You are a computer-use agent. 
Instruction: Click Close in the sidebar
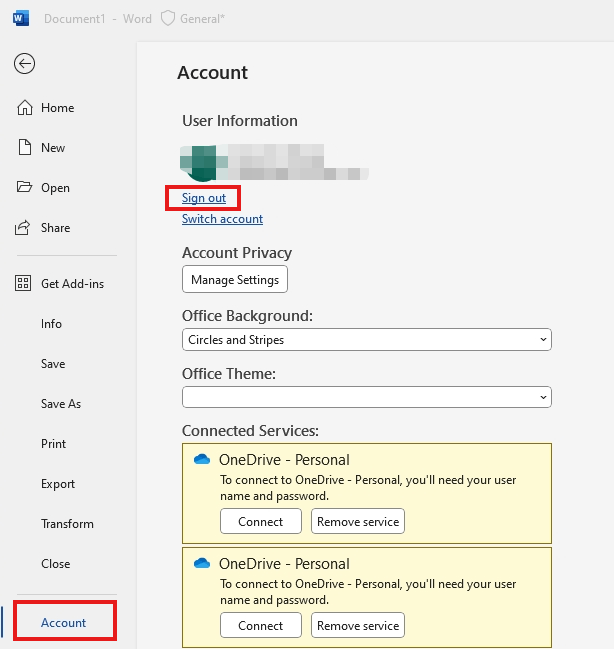[x=55, y=564]
